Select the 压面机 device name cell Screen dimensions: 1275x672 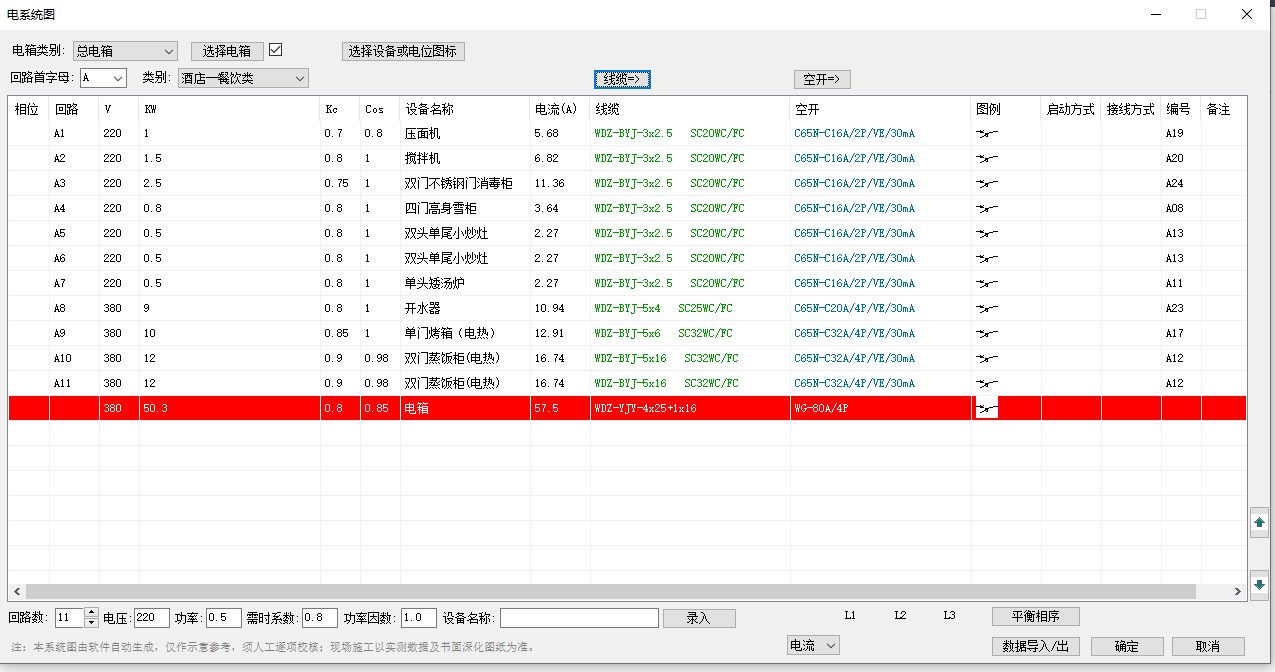(465, 133)
